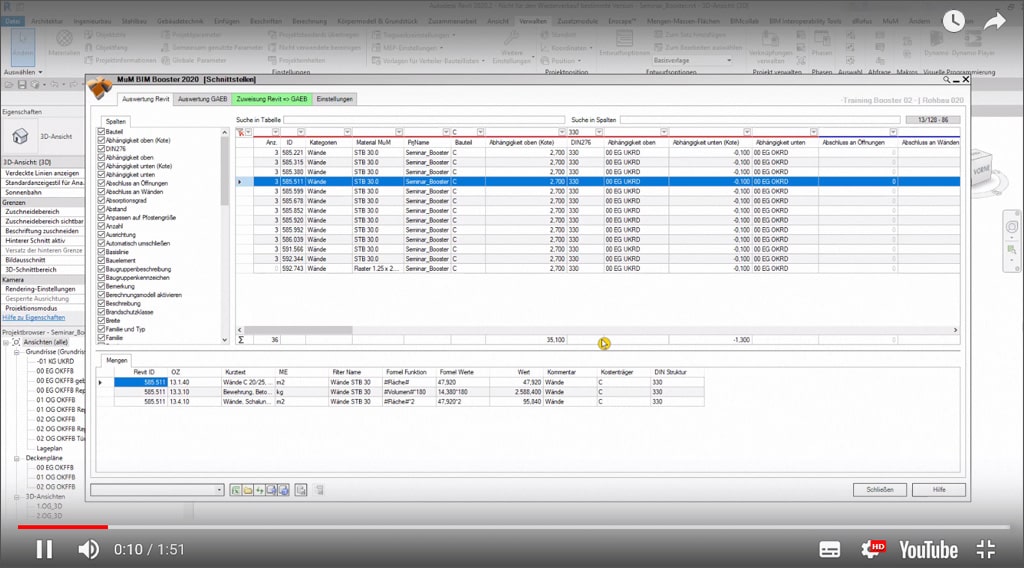Click the greyed-out last icon in bottom toolbar

320,490
